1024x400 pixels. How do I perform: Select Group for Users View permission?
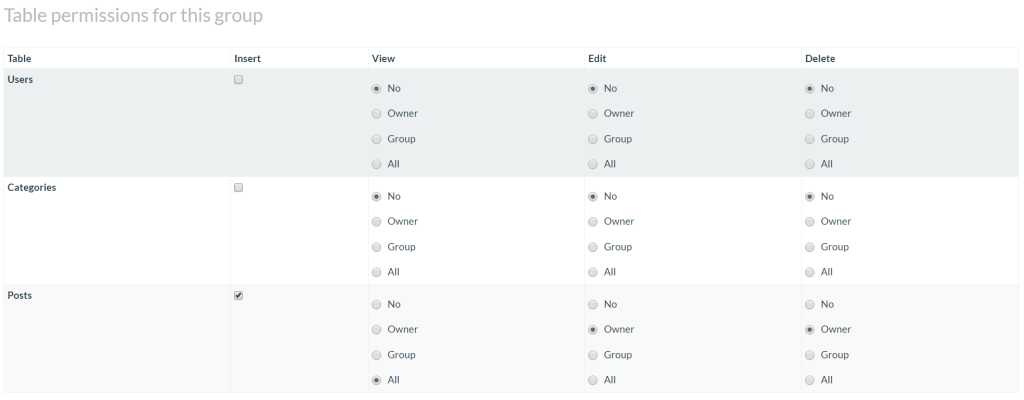pyautogui.click(x=376, y=139)
